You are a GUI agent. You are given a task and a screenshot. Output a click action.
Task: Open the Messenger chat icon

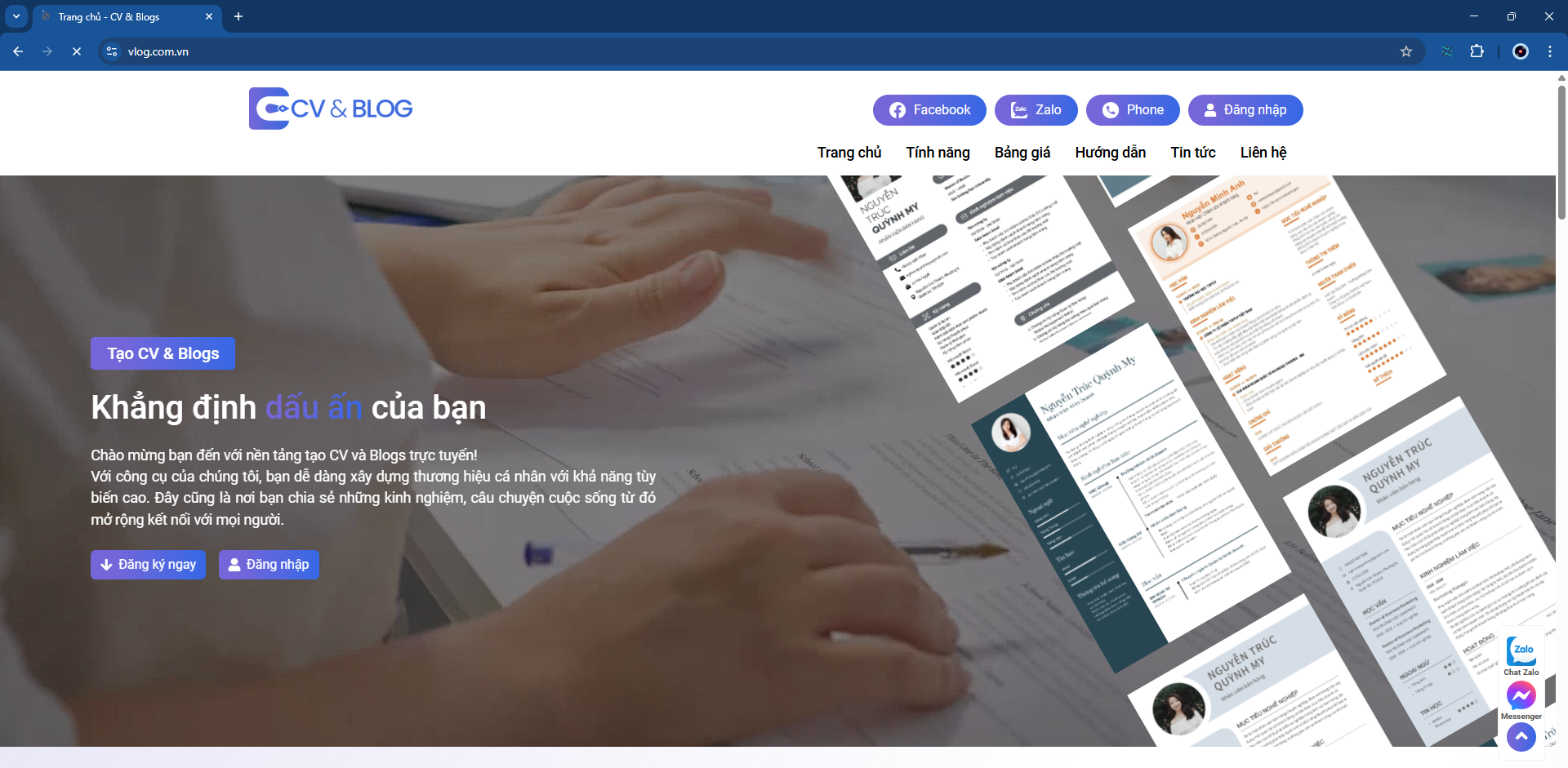tap(1521, 696)
